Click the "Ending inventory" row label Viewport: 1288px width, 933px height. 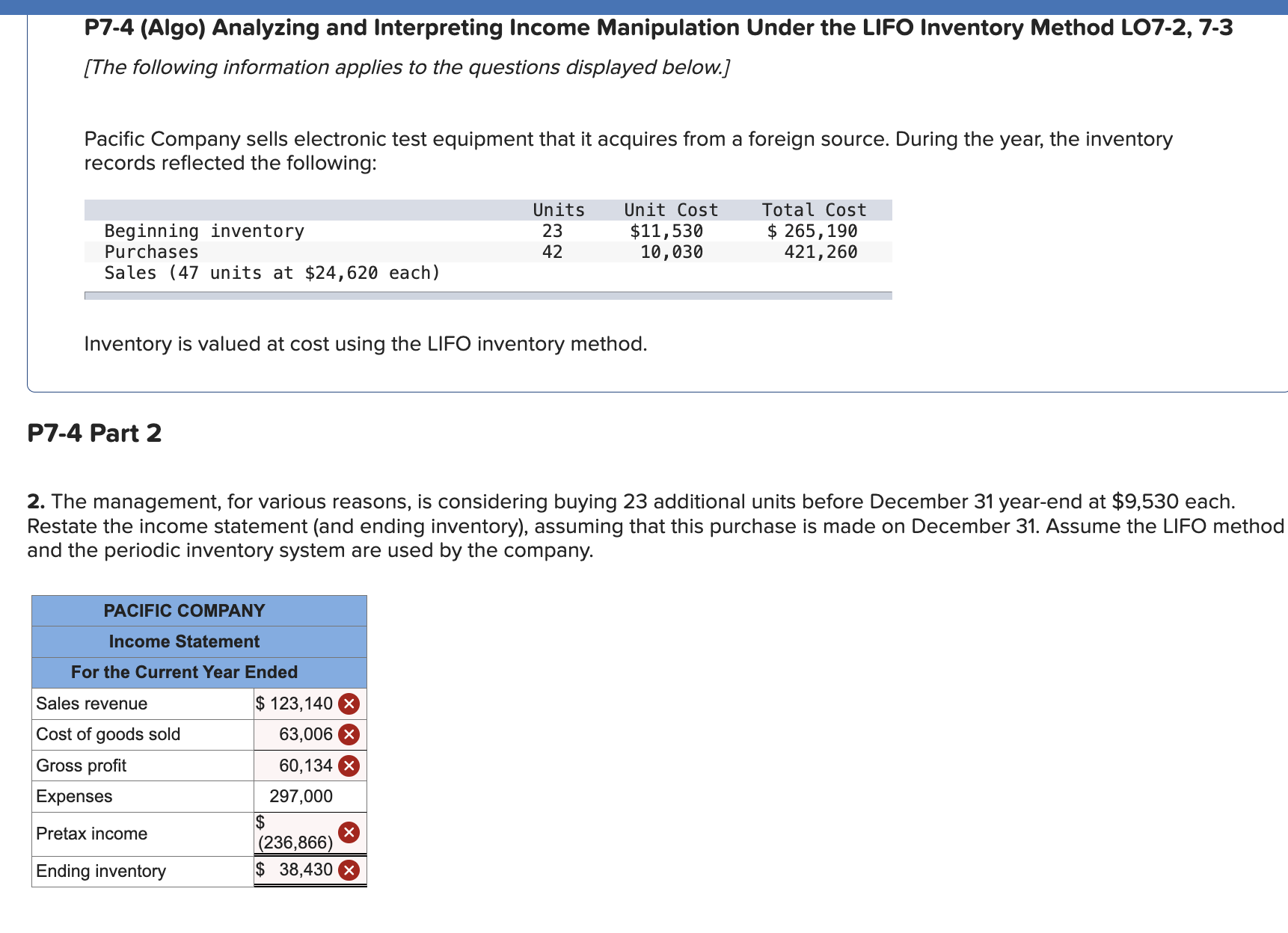(x=101, y=871)
